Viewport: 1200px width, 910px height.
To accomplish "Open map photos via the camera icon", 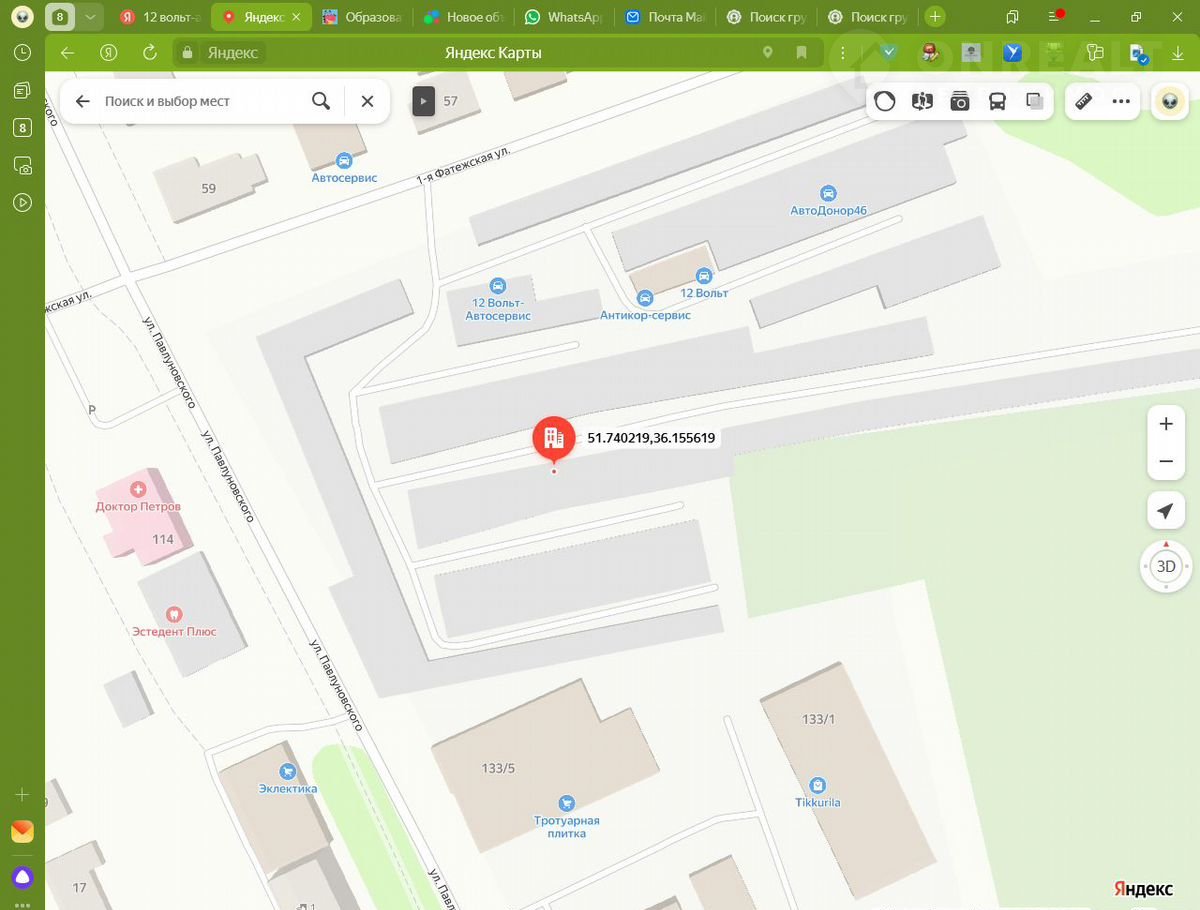I will point(960,101).
